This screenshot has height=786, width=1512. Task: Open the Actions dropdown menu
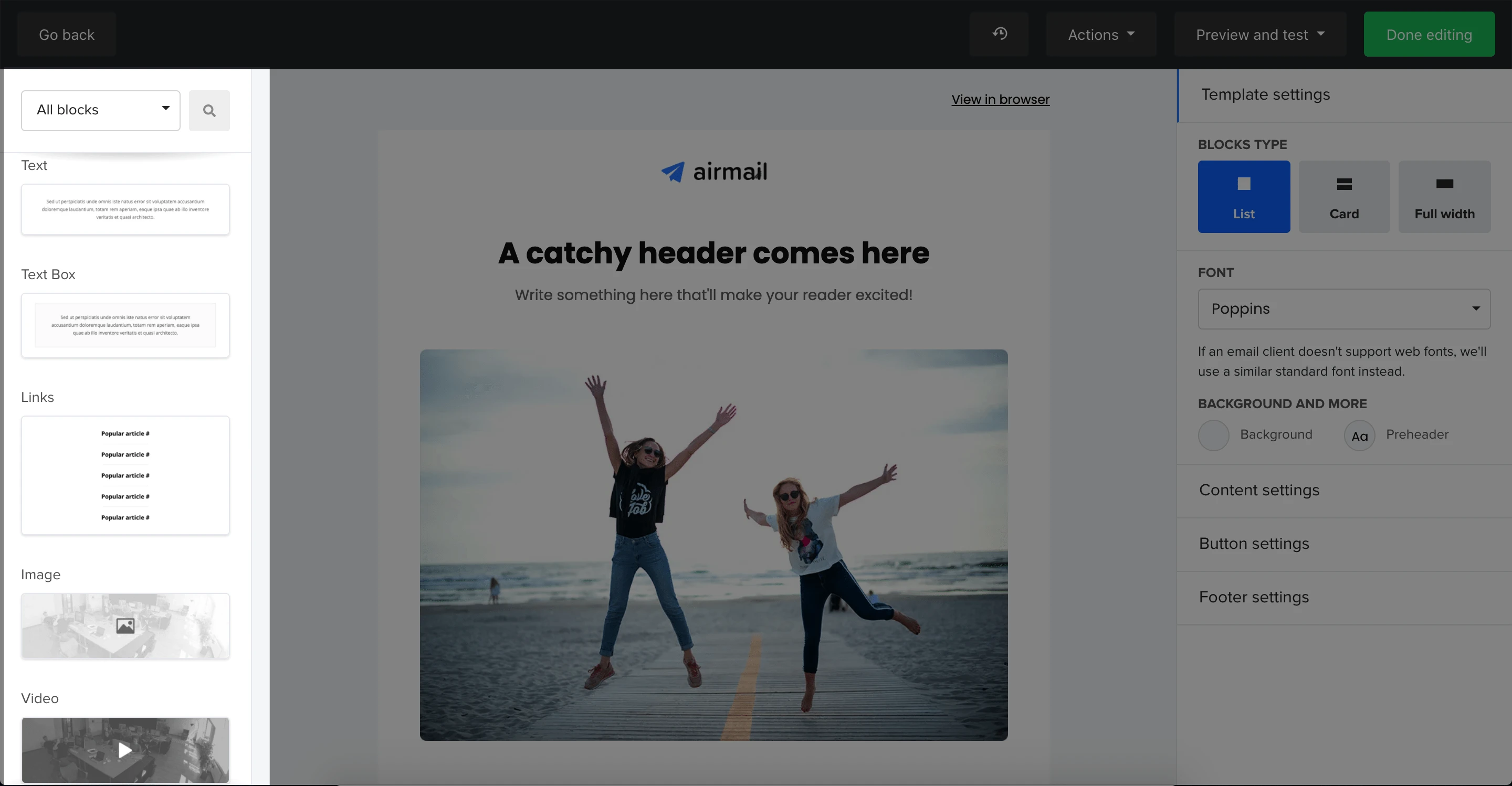pos(1100,35)
